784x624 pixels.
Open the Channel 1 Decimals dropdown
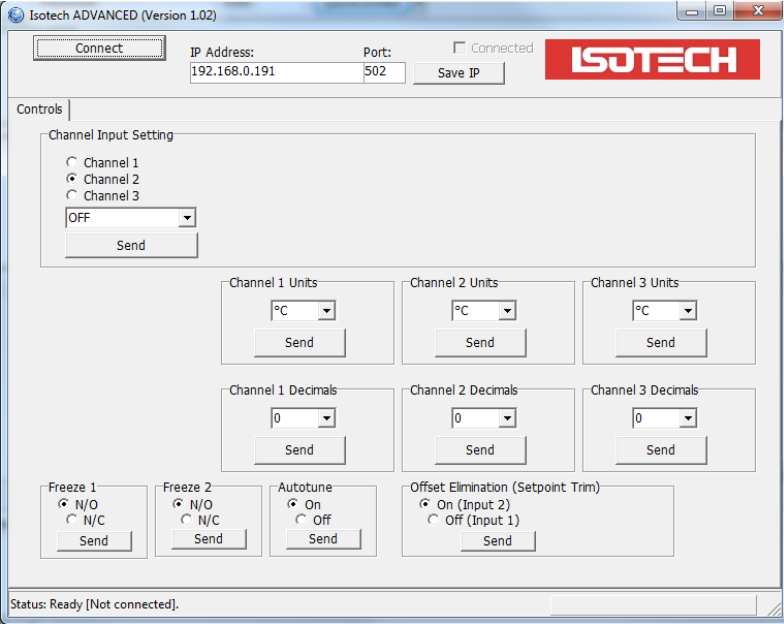tap(303, 418)
